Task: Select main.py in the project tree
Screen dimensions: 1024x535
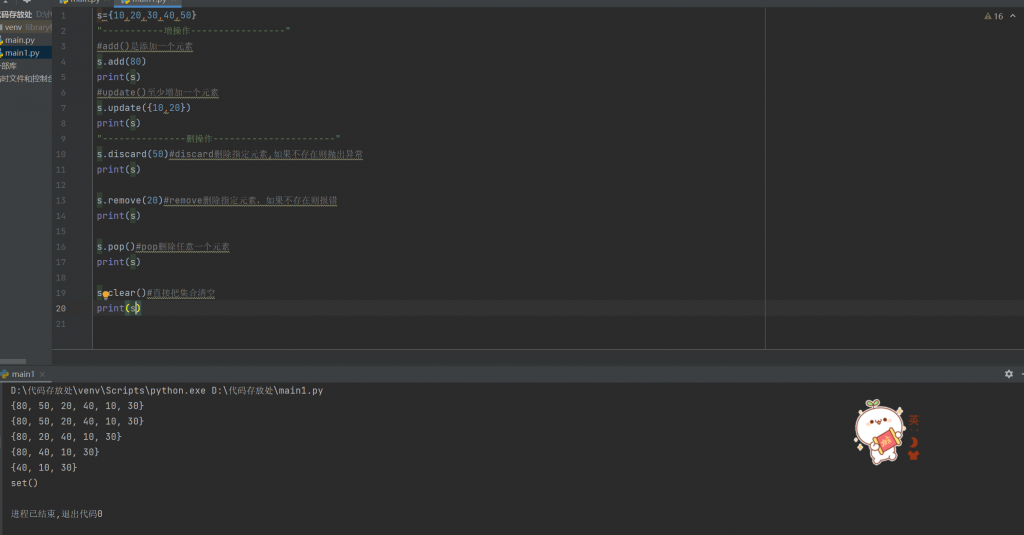Action: click(21, 40)
